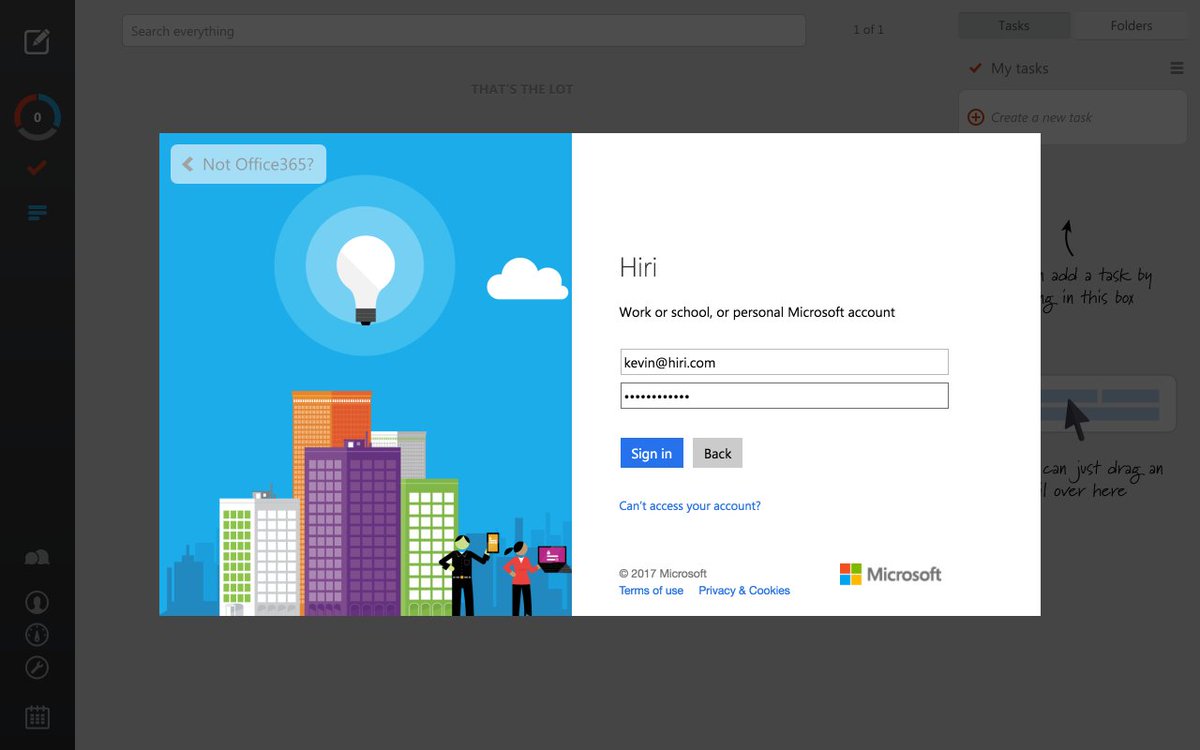
Task: Open the user profile icon in sidebar
Action: [37, 602]
